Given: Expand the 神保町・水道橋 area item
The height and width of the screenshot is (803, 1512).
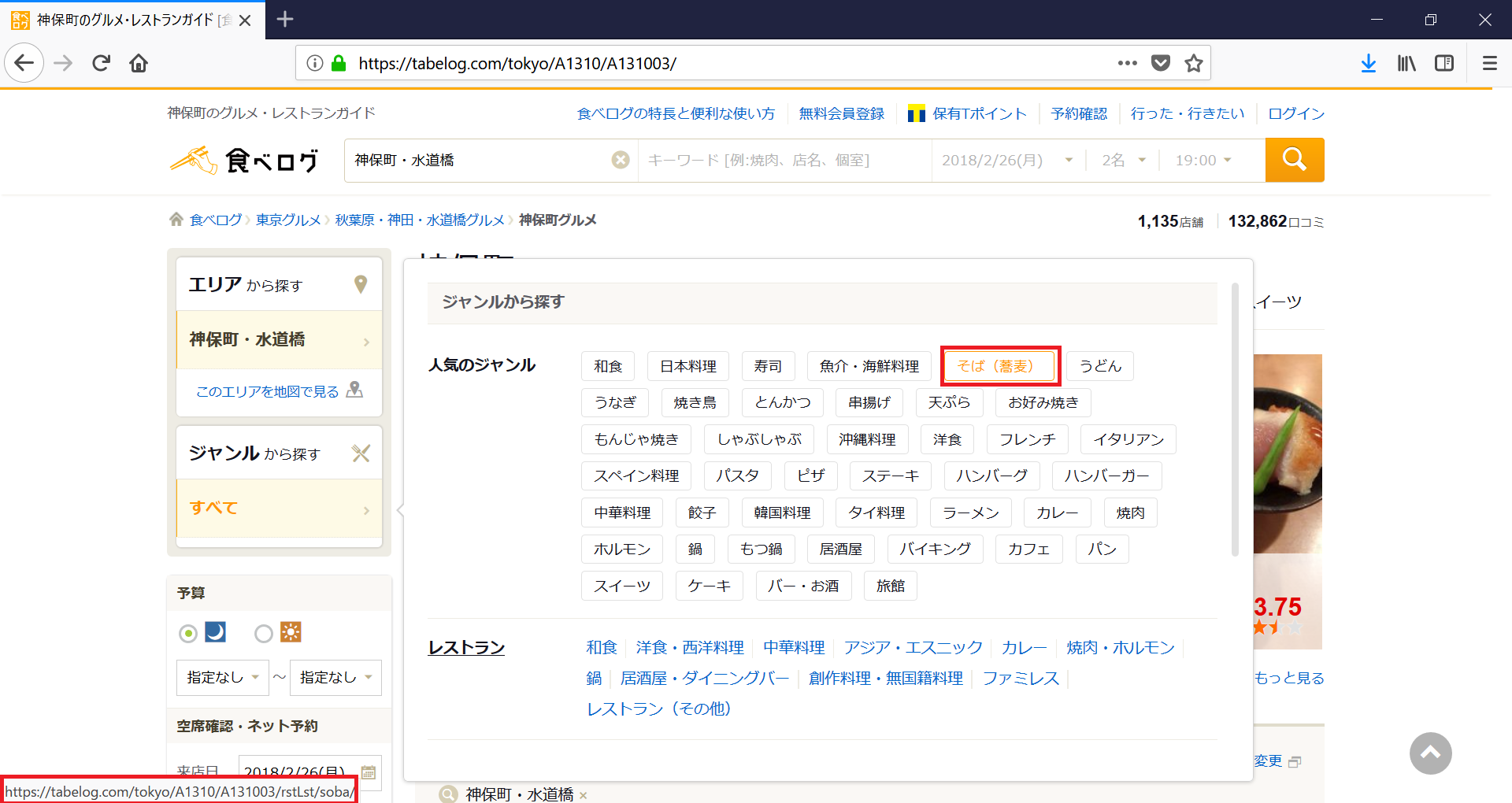Looking at the screenshot, I should (x=280, y=340).
